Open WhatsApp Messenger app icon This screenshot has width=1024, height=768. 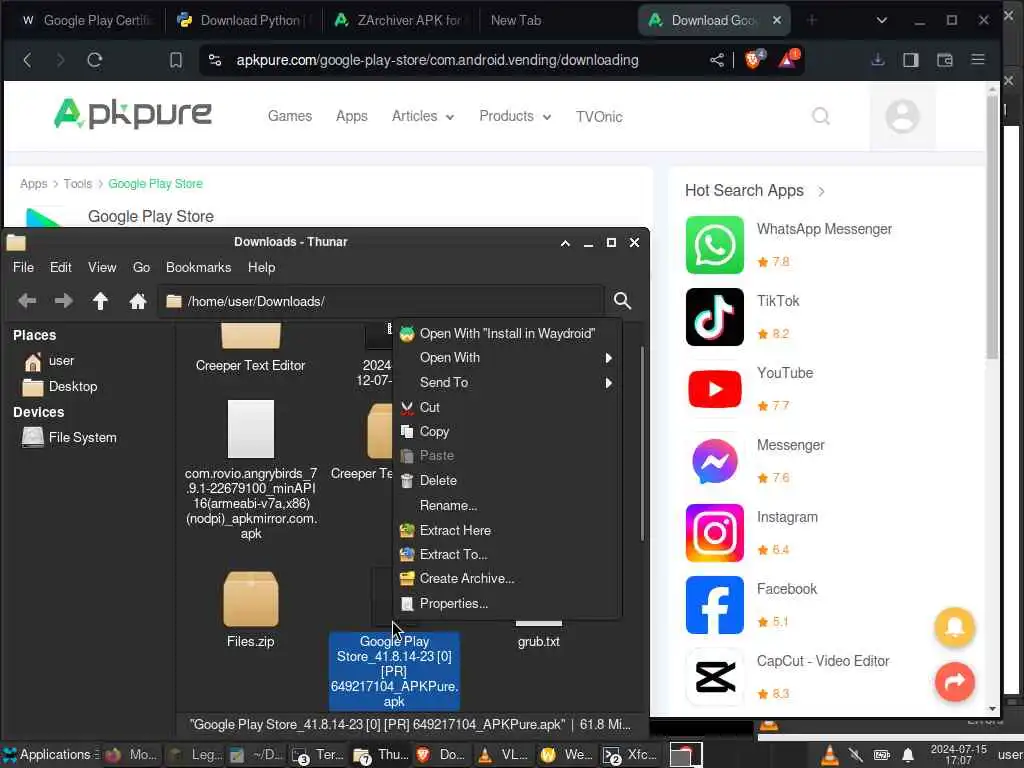(x=714, y=245)
